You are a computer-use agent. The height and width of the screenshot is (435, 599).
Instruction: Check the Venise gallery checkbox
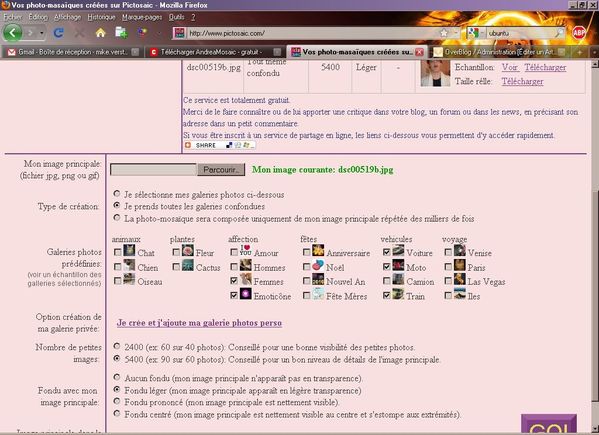coord(448,252)
